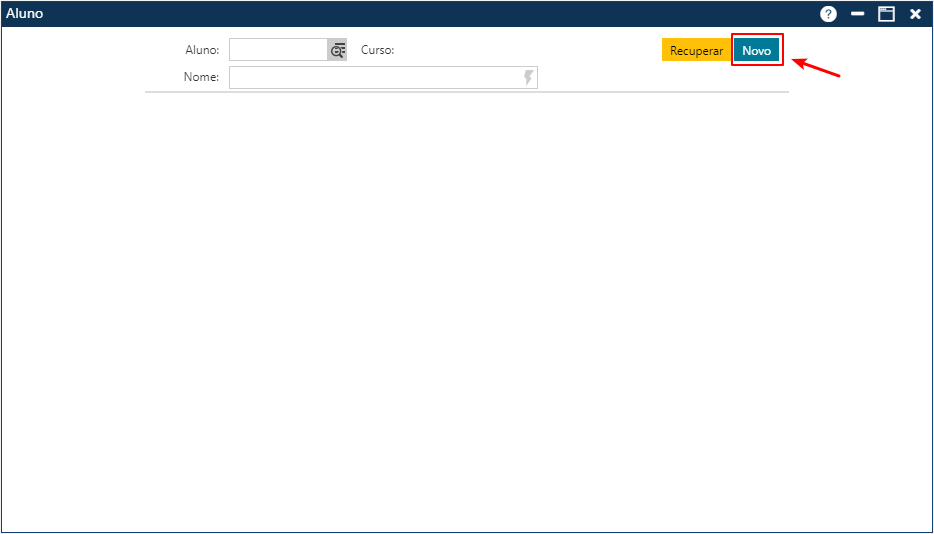934x534 pixels.
Task: Maximize the Aluno window
Action: 886,14
